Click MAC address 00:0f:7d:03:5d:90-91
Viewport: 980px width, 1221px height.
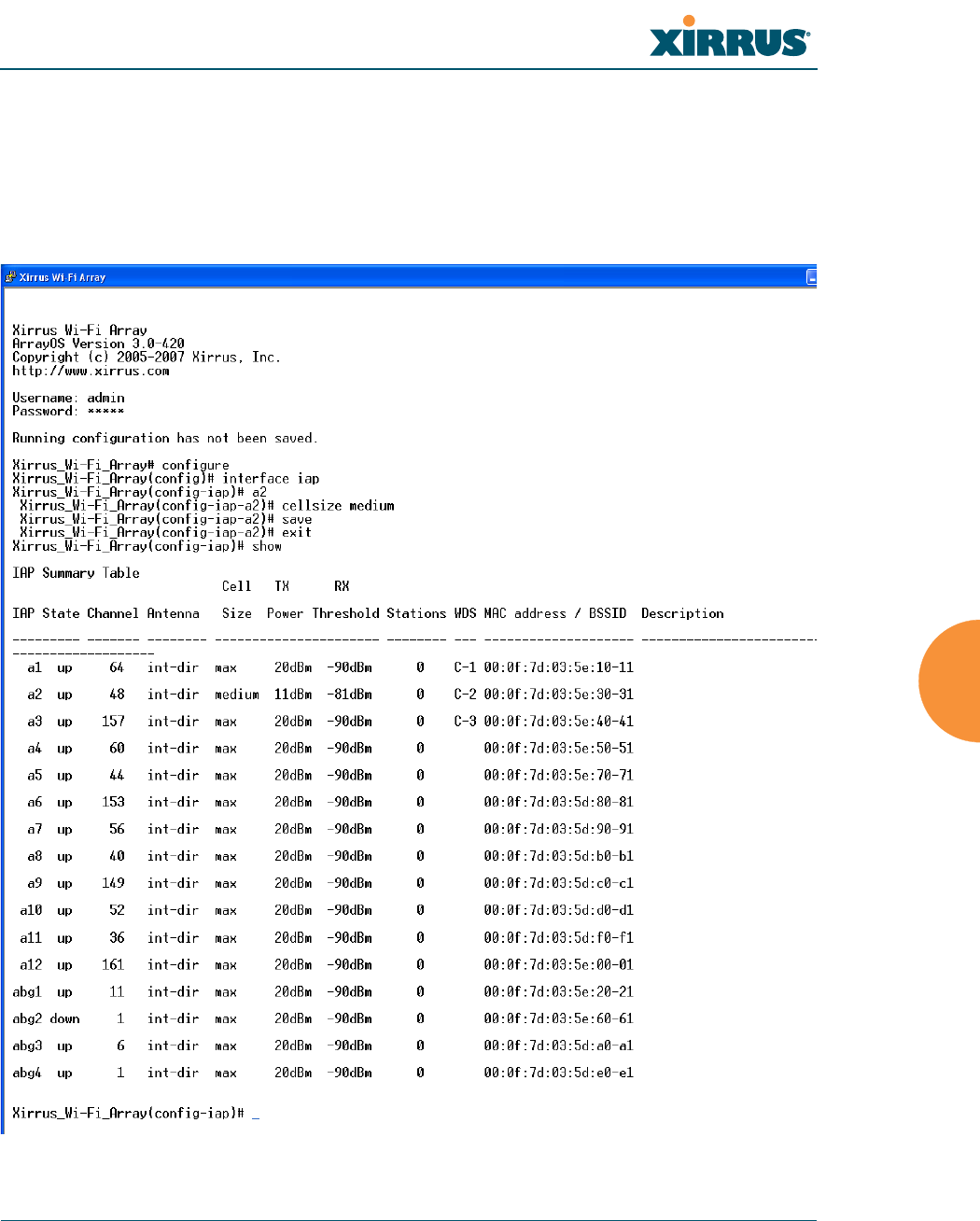coord(559,829)
